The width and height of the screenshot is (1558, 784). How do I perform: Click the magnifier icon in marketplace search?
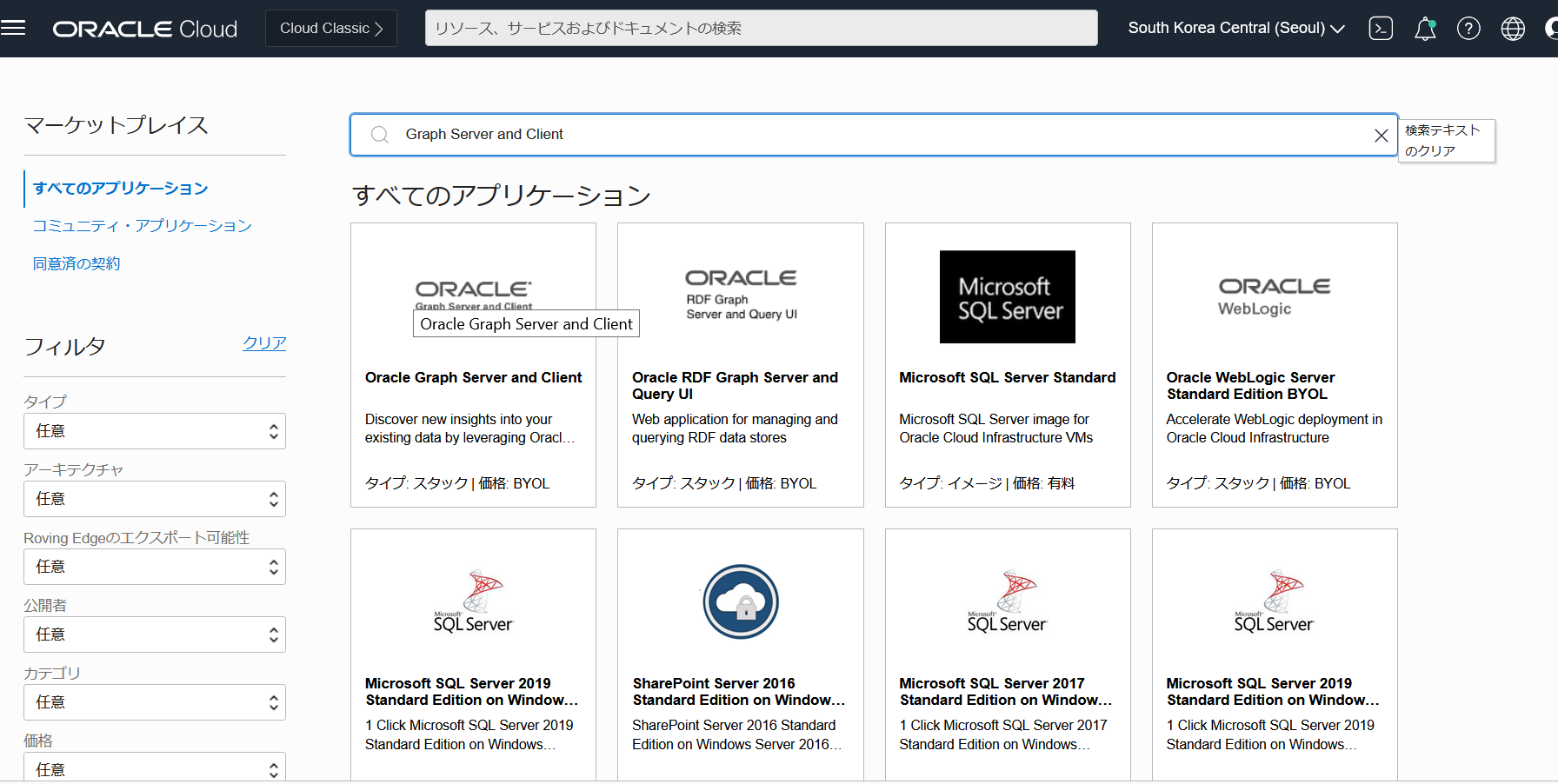click(379, 135)
